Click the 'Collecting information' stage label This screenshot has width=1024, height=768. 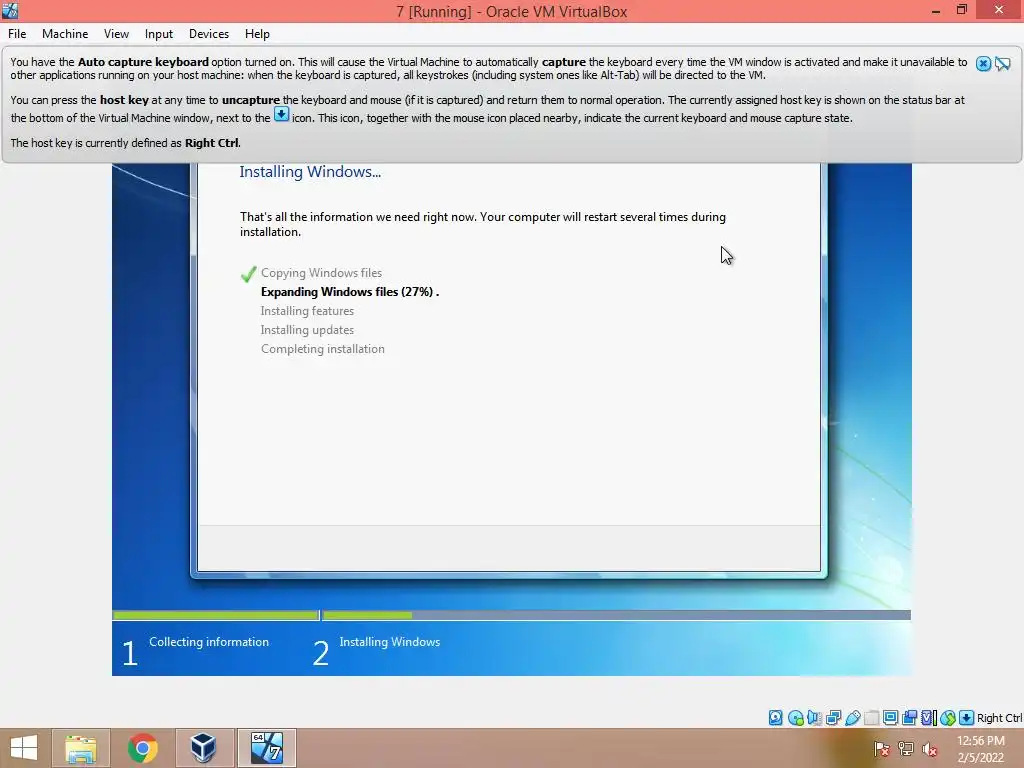pyautogui.click(x=209, y=642)
